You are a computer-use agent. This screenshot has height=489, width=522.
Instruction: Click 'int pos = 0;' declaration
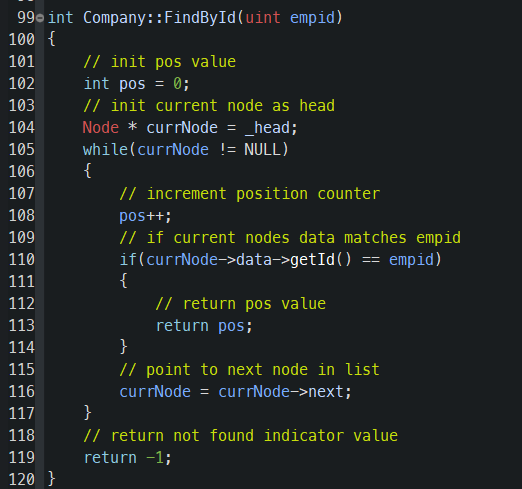(136, 84)
